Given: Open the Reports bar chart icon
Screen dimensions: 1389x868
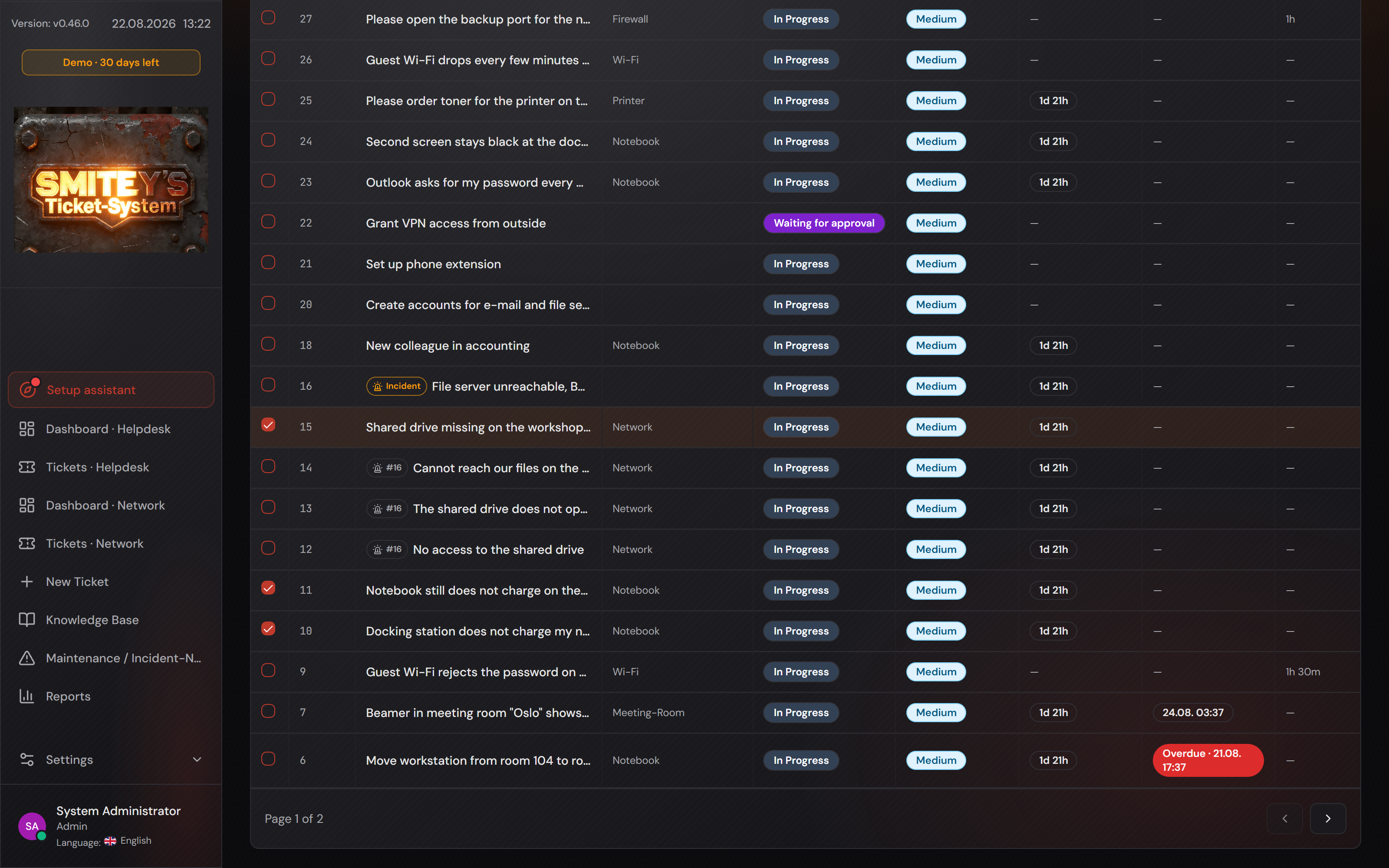Looking at the screenshot, I should pos(27,696).
